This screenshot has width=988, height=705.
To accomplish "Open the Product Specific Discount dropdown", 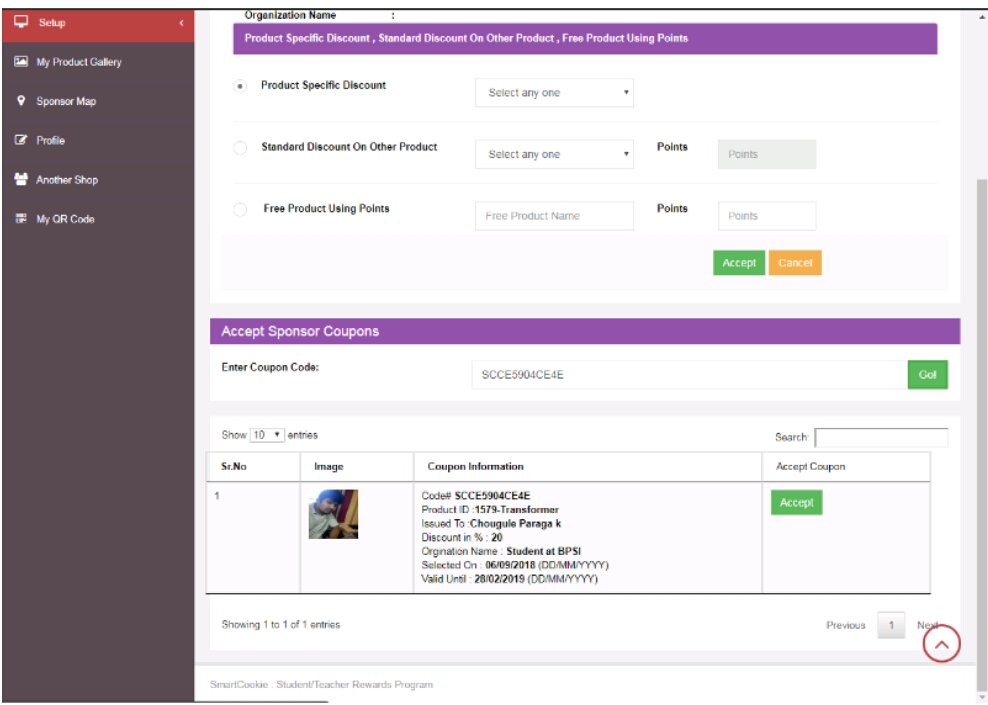I will [554, 93].
